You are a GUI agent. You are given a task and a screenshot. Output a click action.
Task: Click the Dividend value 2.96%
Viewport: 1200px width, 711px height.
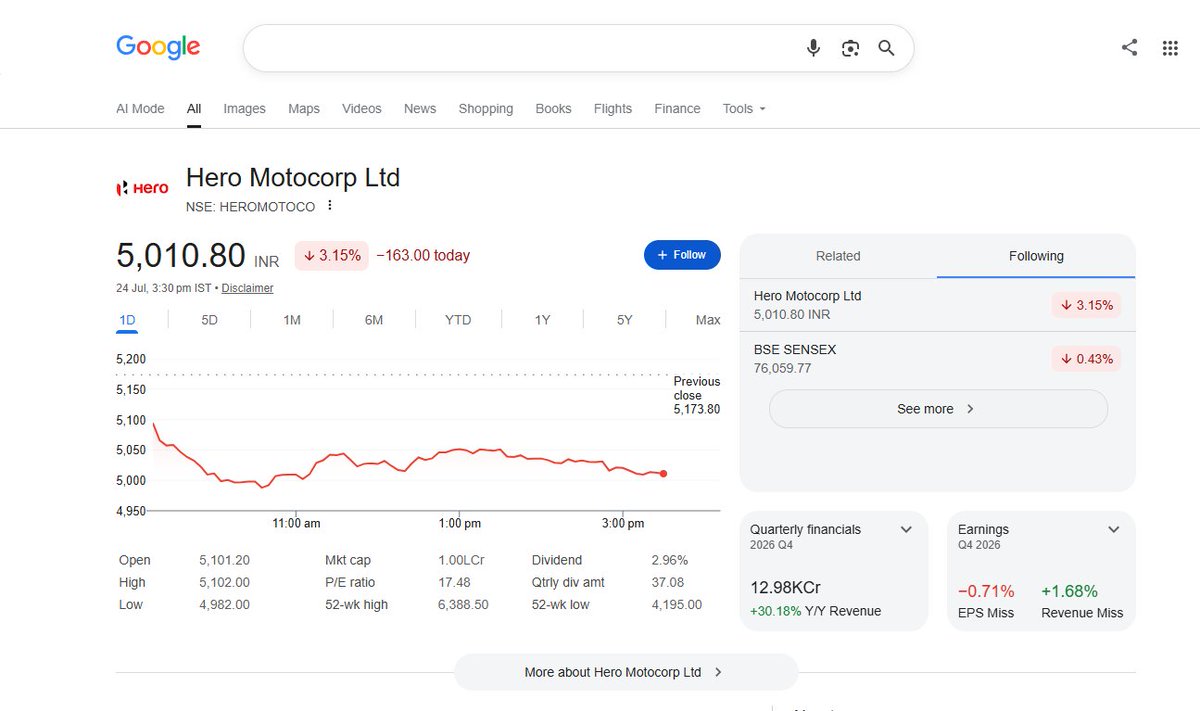pyautogui.click(x=669, y=560)
